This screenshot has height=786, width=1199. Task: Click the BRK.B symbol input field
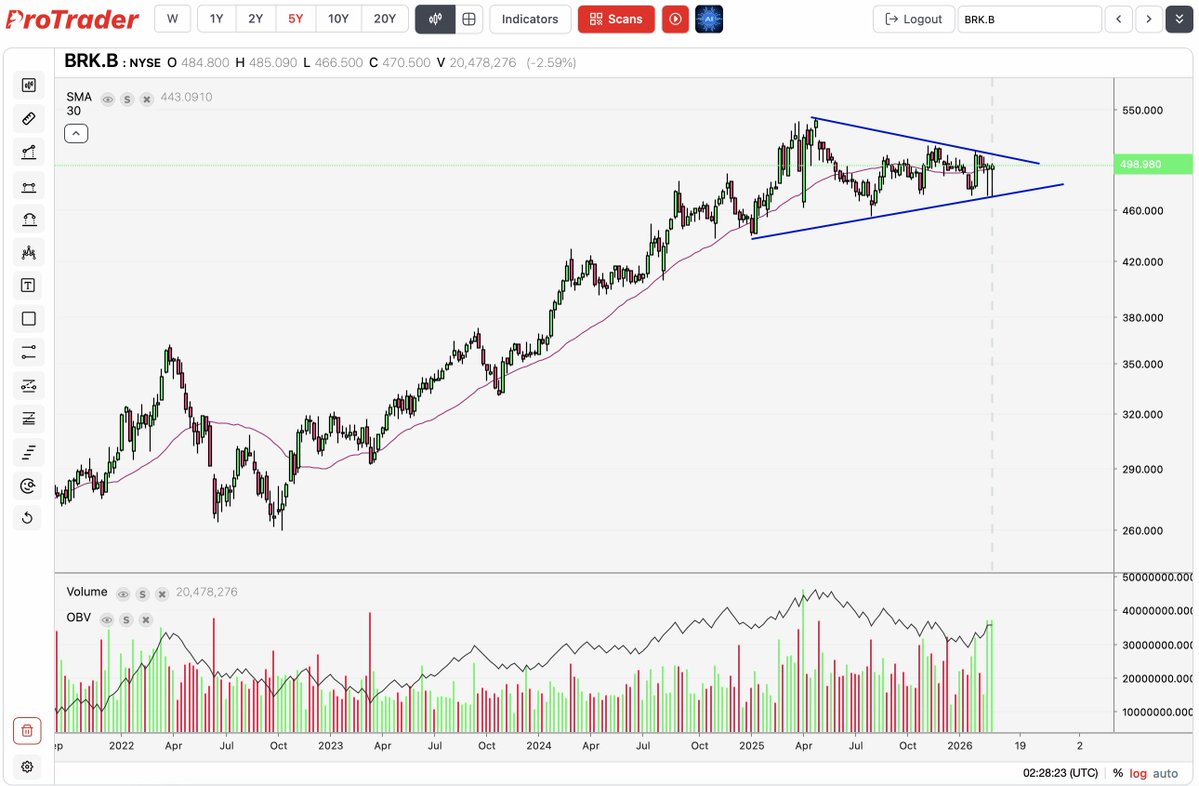point(1030,18)
